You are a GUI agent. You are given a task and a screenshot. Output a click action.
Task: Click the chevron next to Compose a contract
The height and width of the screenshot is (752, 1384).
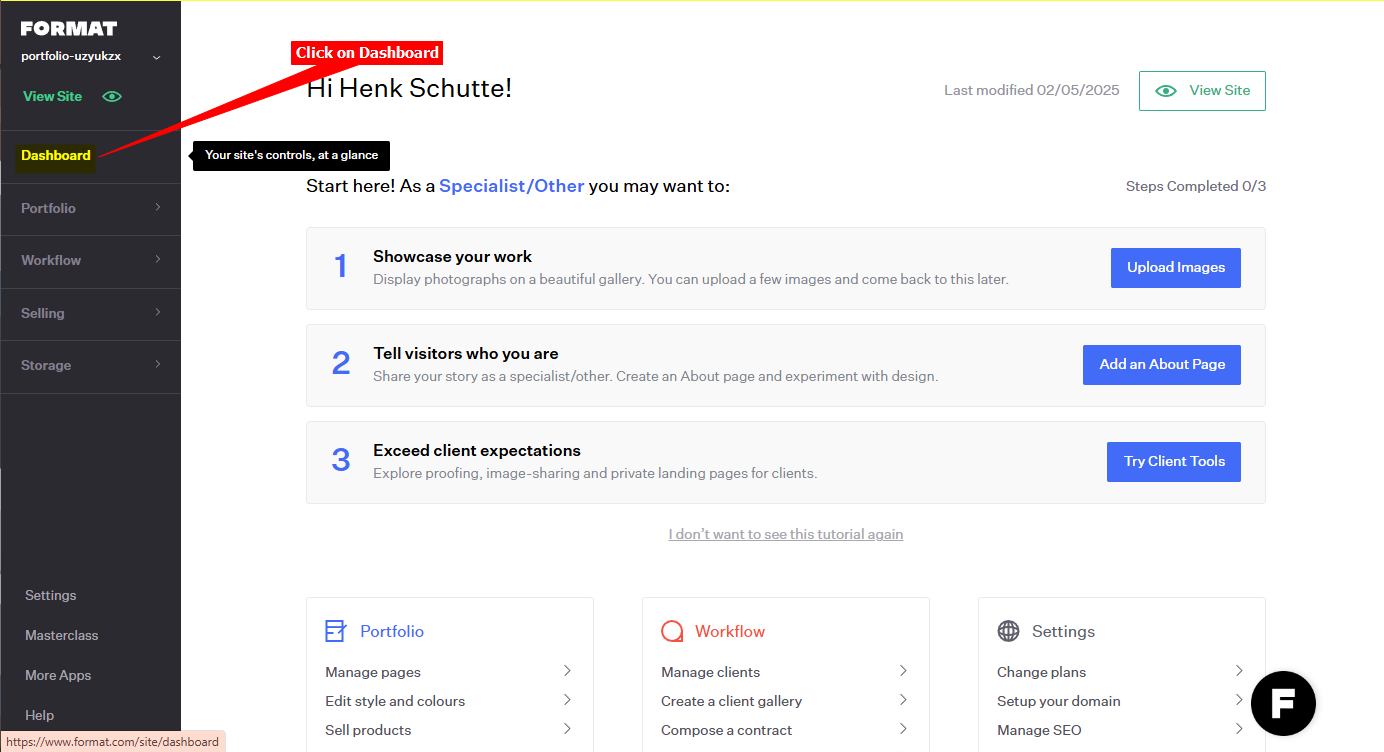pos(903,728)
